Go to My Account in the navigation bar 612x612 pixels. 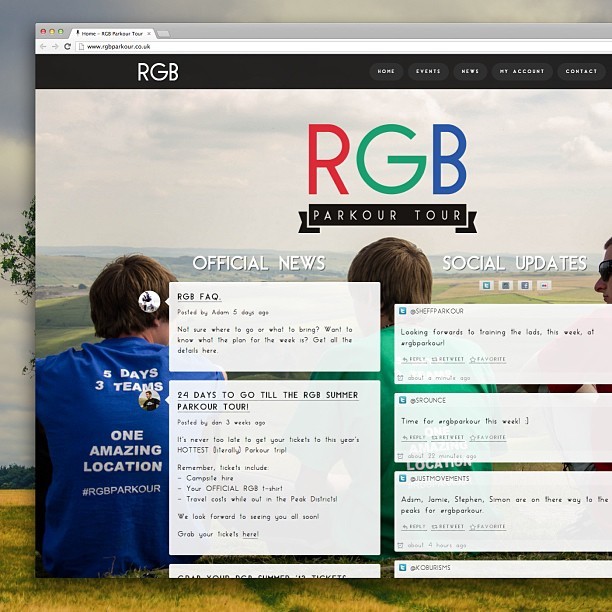522,71
